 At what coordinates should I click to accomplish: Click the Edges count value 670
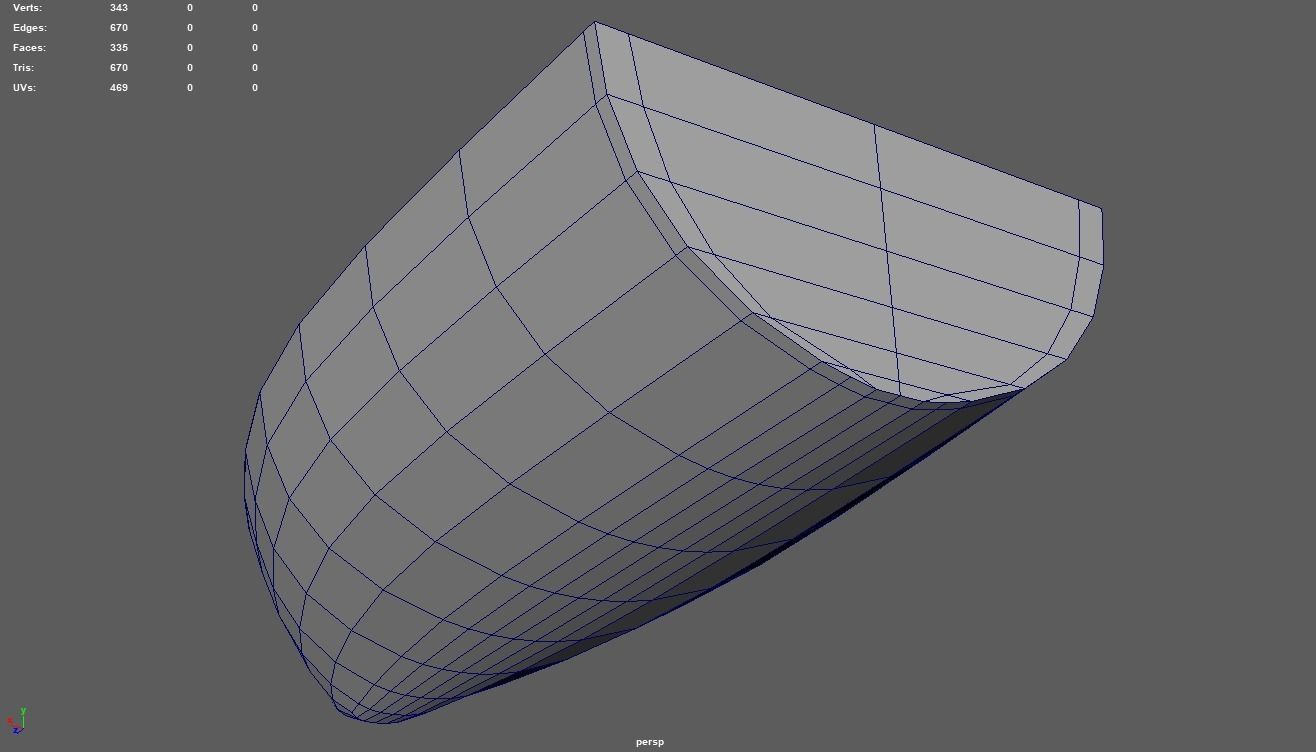[119, 28]
